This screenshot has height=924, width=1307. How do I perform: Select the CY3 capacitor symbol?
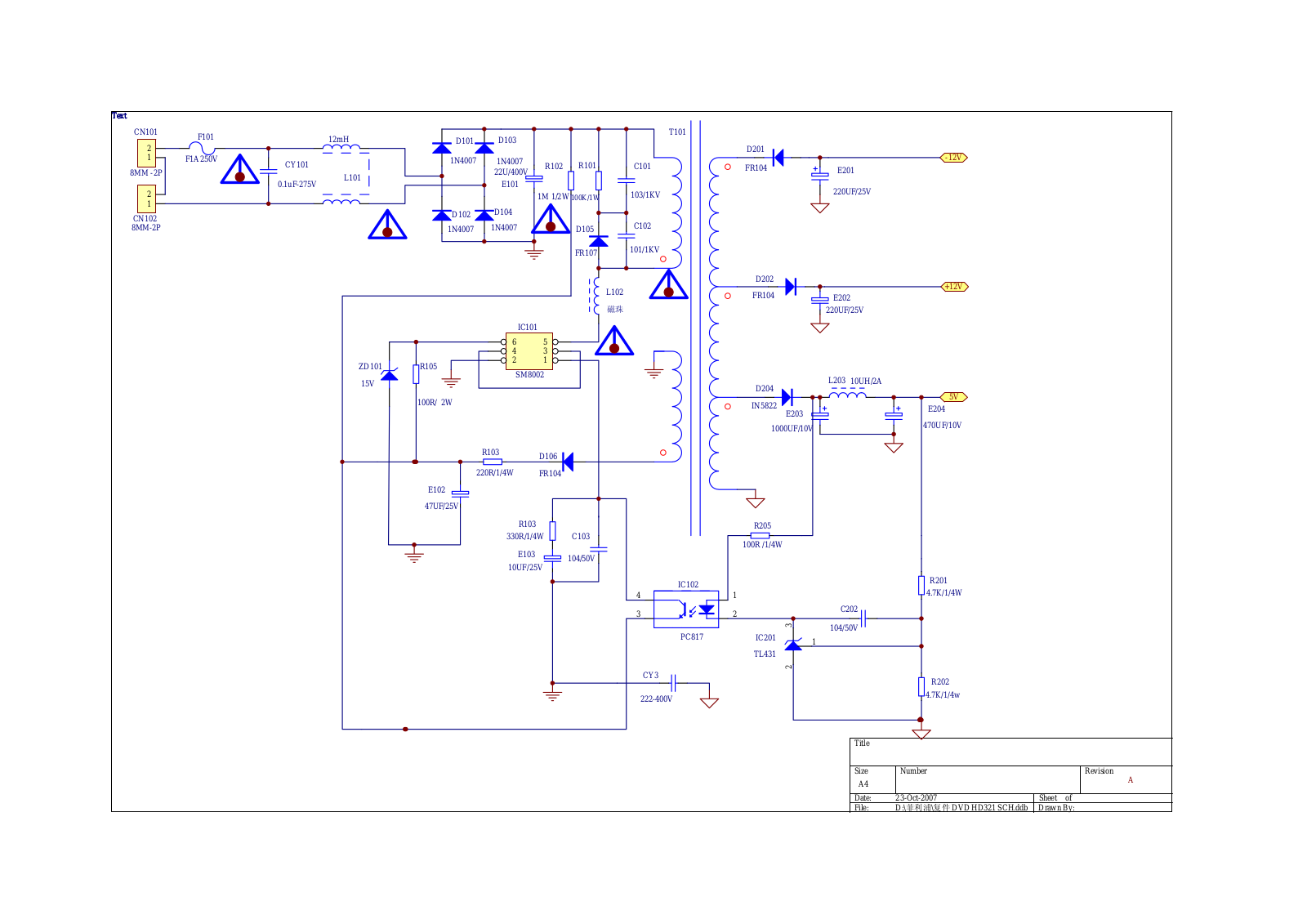[x=673, y=683]
